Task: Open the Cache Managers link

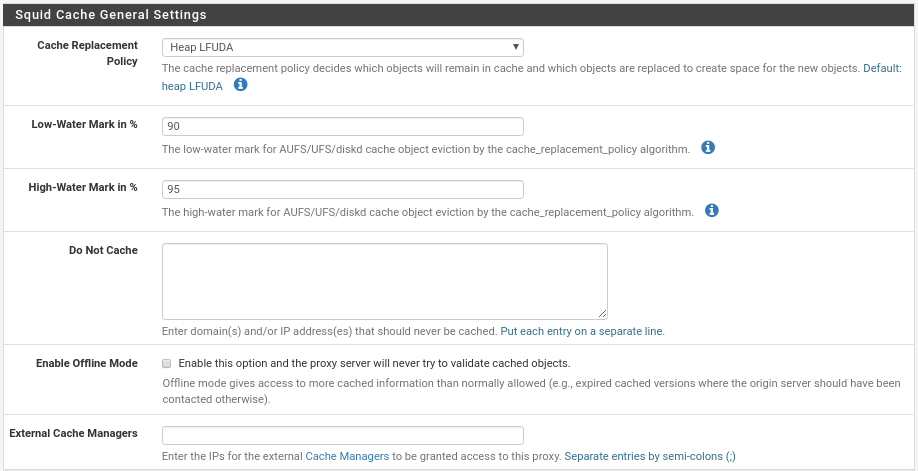Action: click(x=347, y=456)
